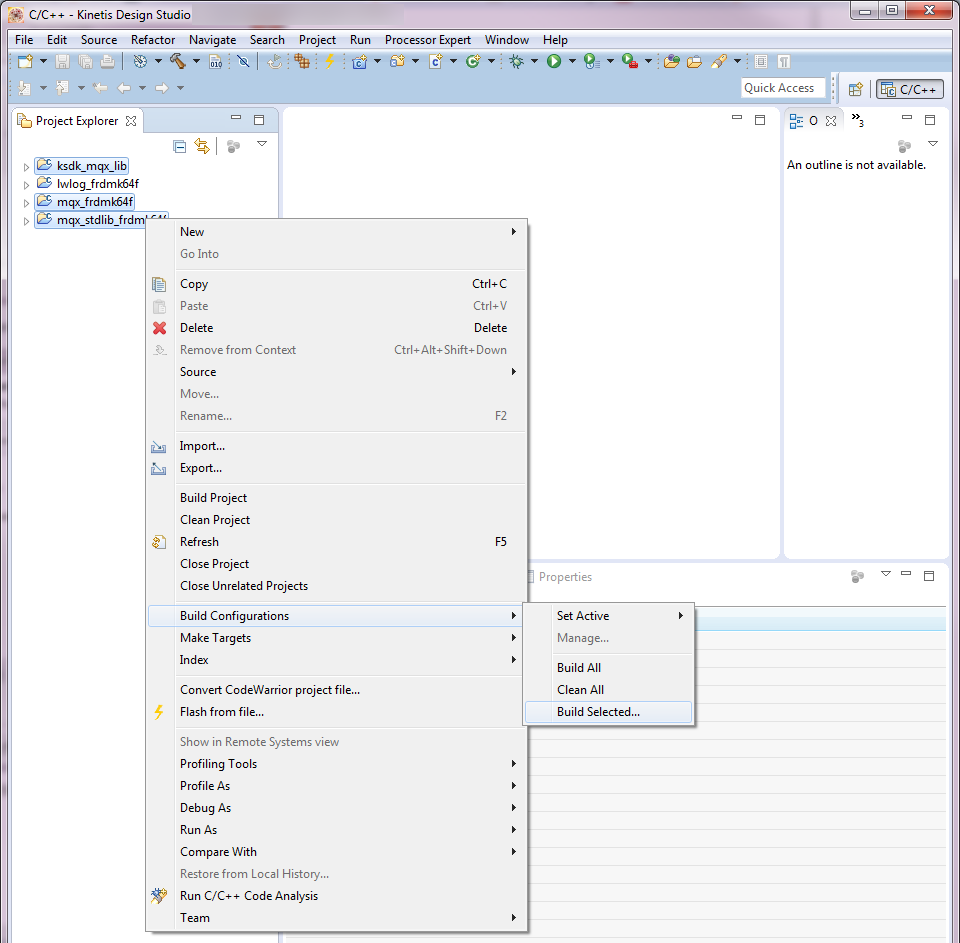The width and height of the screenshot is (960, 943).
Task: Choose Convert CodeWarrior project file...
Action: click(x=337, y=690)
